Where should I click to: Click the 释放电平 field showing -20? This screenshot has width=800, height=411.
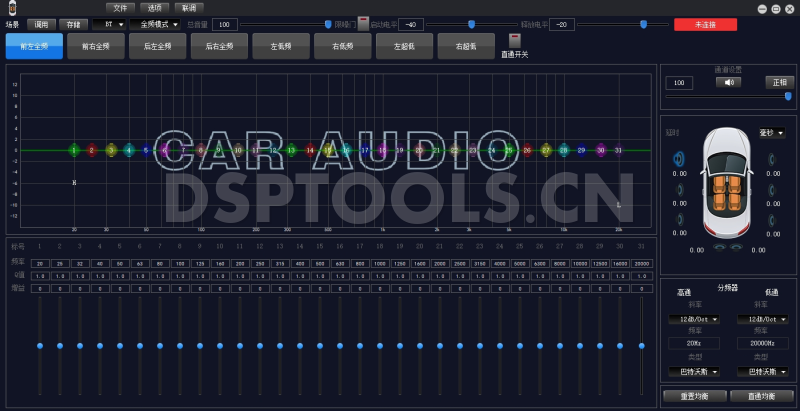(562, 24)
